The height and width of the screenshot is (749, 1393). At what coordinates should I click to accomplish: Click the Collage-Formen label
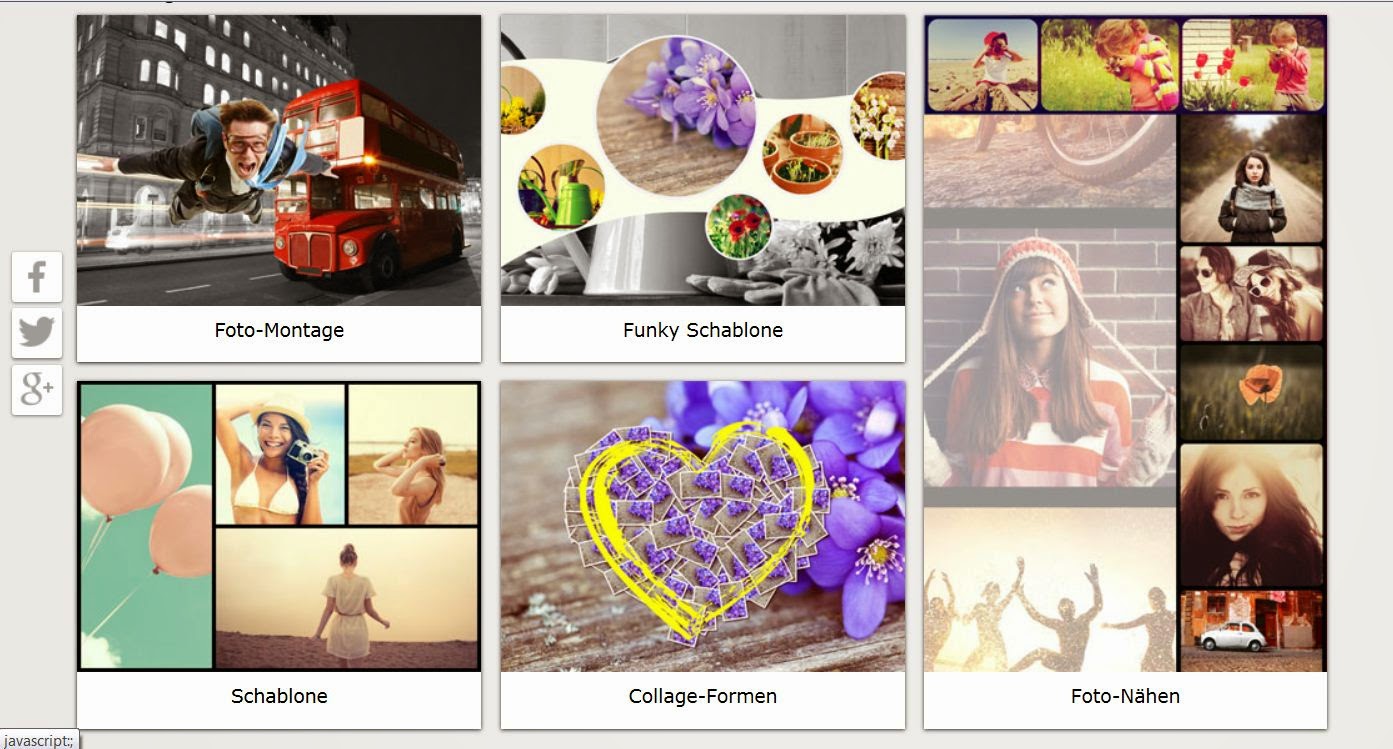click(x=703, y=696)
